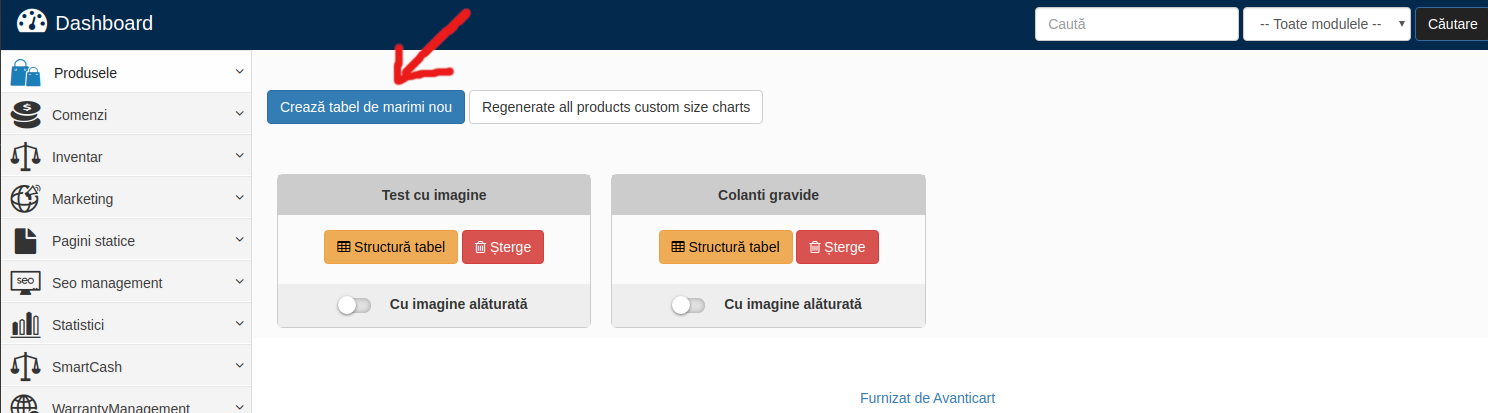The height and width of the screenshot is (413, 1488).
Task: Click the Produsele shopping bags icon
Action: [x=26, y=73]
